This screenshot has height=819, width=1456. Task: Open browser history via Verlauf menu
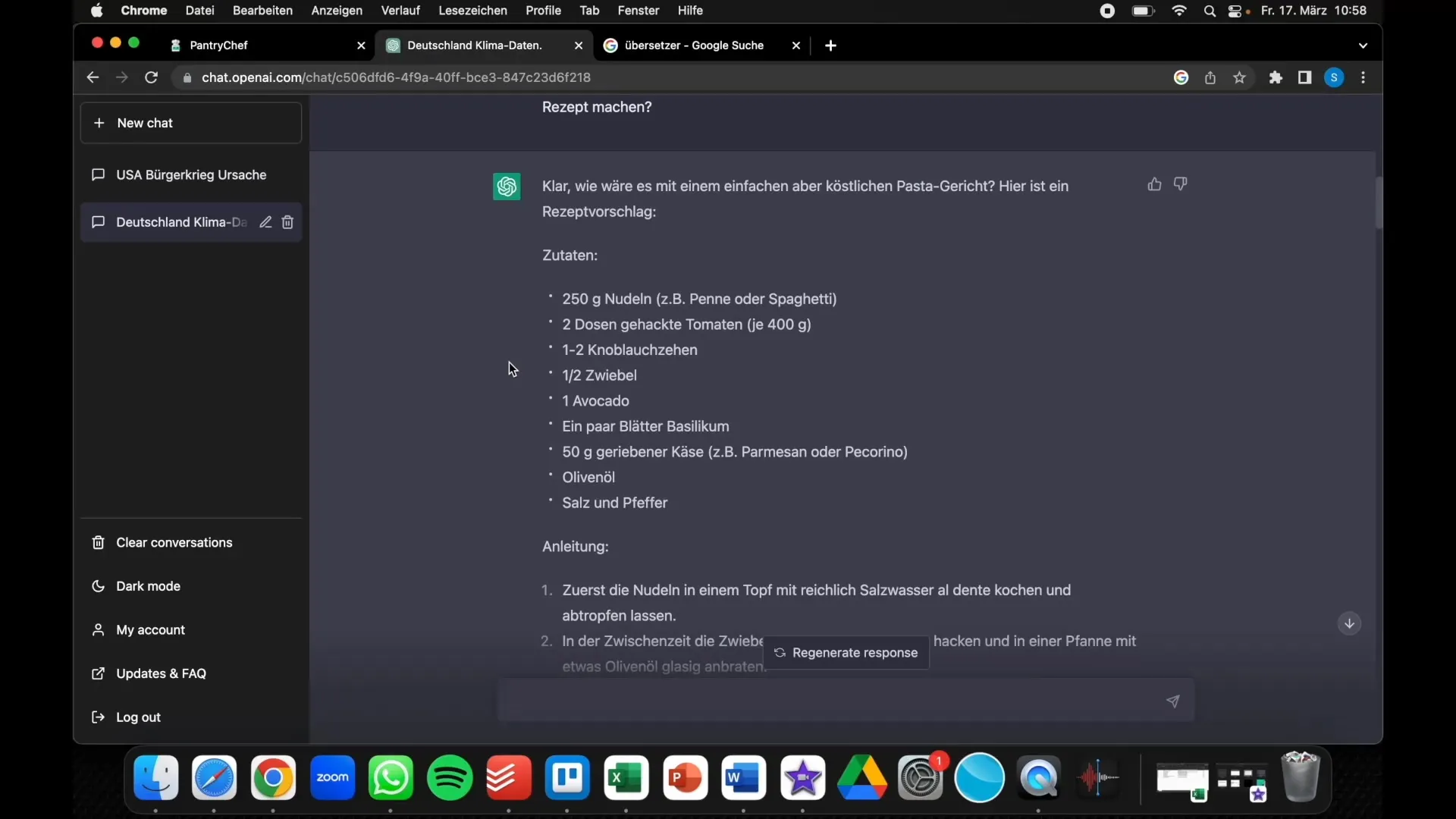(400, 10)
